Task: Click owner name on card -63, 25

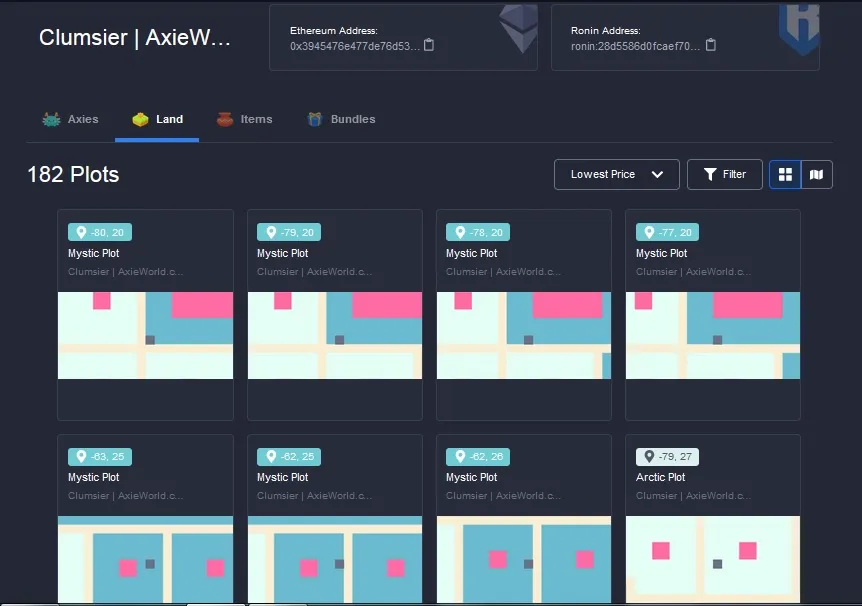Action: tap(125, 496)
